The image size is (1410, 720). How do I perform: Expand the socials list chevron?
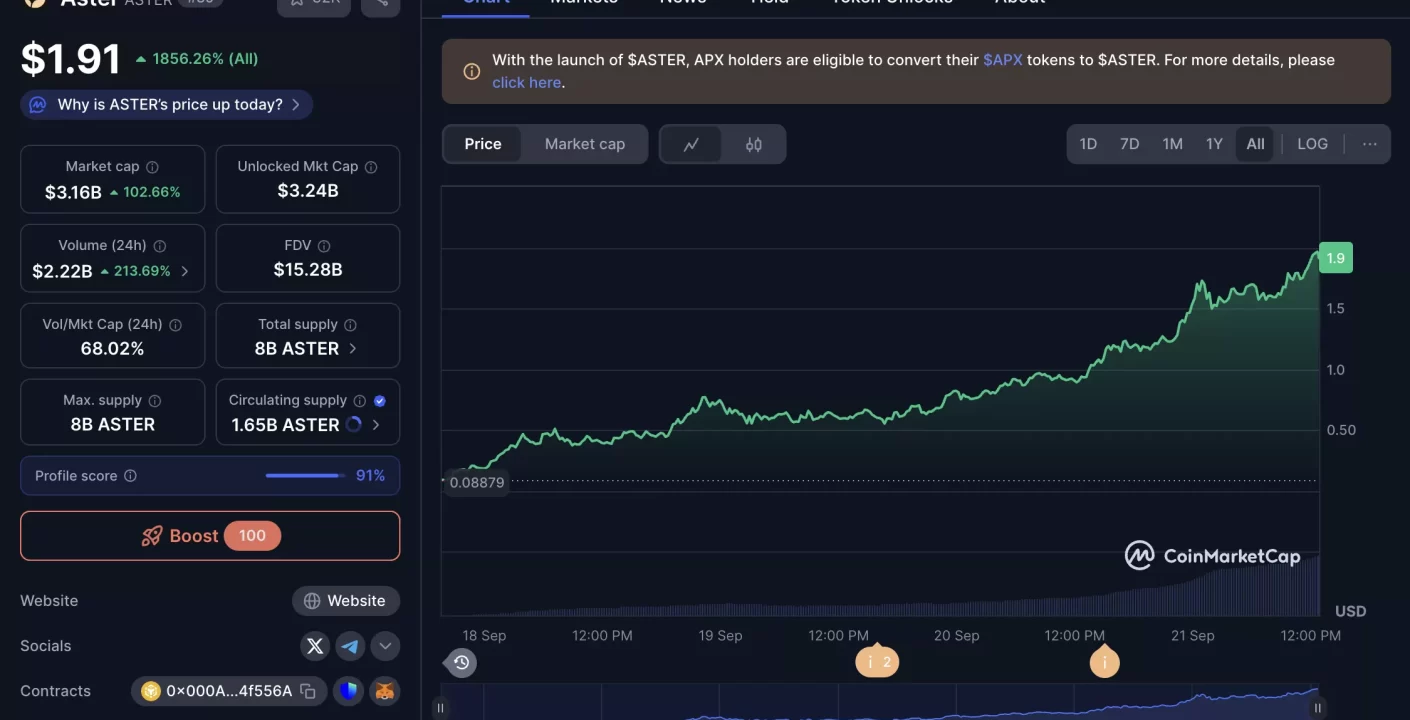click(x=385, y=645)
